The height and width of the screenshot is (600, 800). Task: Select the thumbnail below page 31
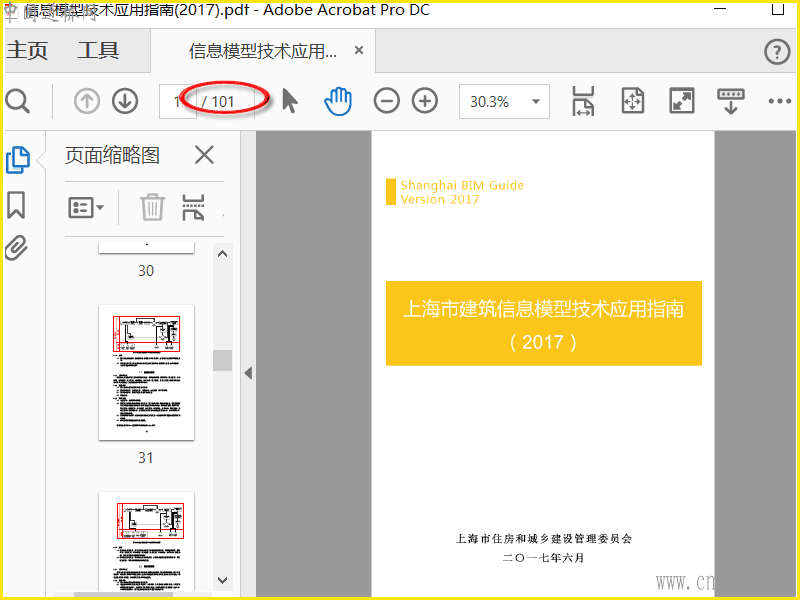click(146, 542)
